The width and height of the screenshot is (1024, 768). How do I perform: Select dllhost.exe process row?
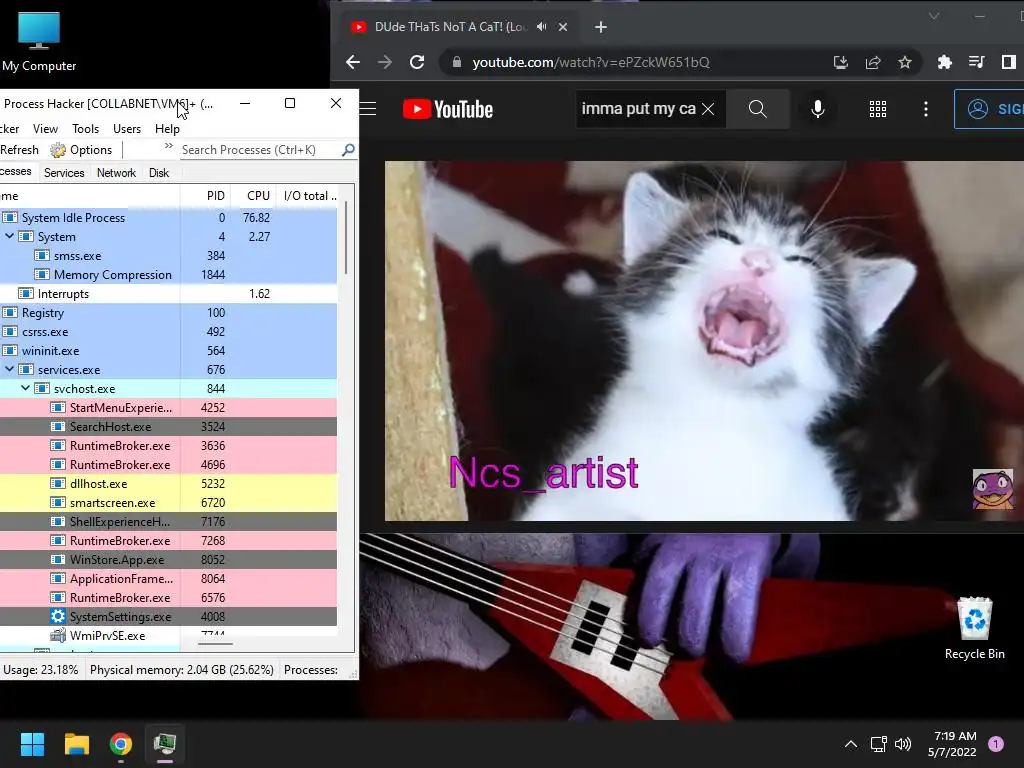pyautogui.click(x=168, y=483)
